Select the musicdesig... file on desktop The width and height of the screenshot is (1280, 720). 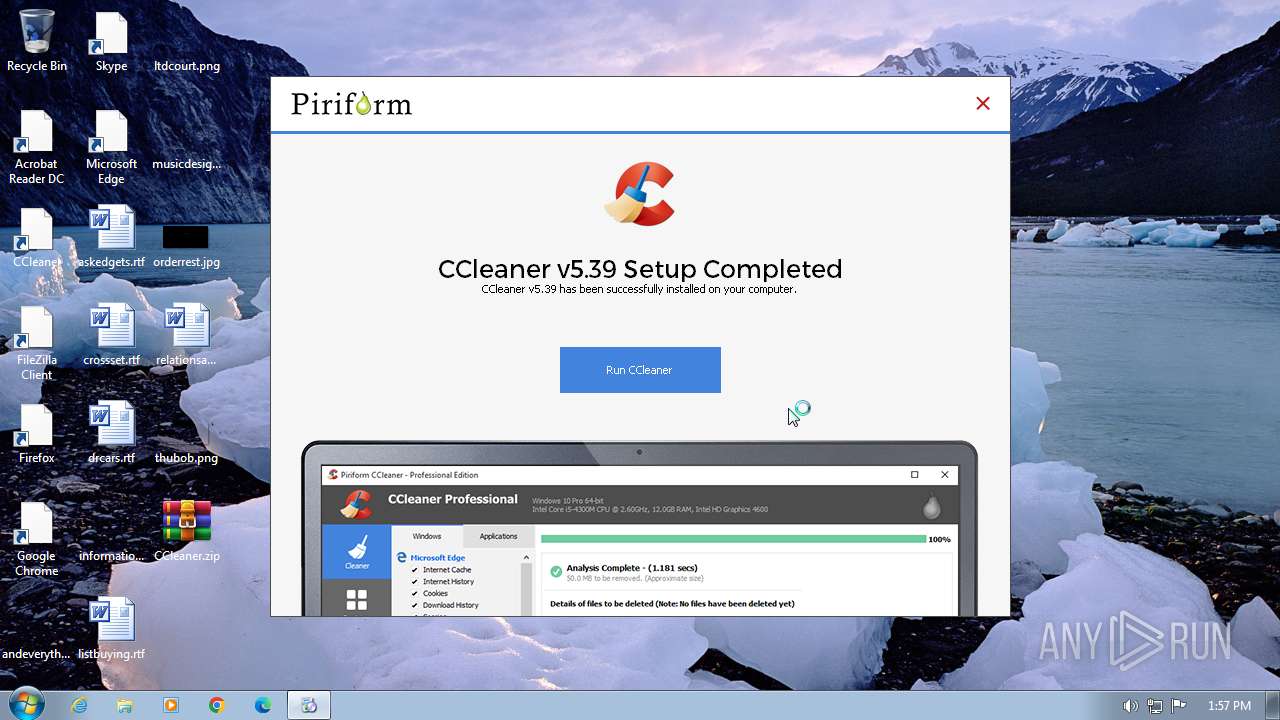187,164
